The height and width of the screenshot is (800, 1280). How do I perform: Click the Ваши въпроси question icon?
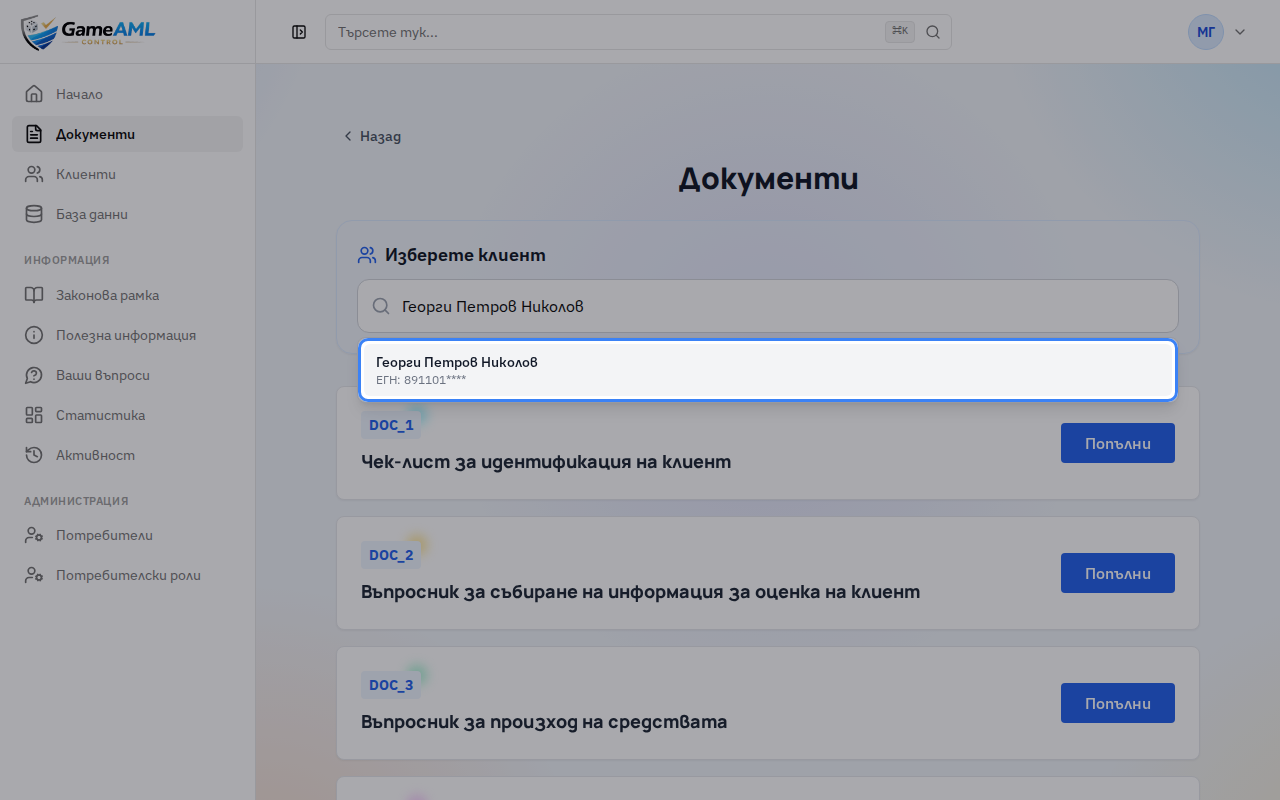click(34, 375)
